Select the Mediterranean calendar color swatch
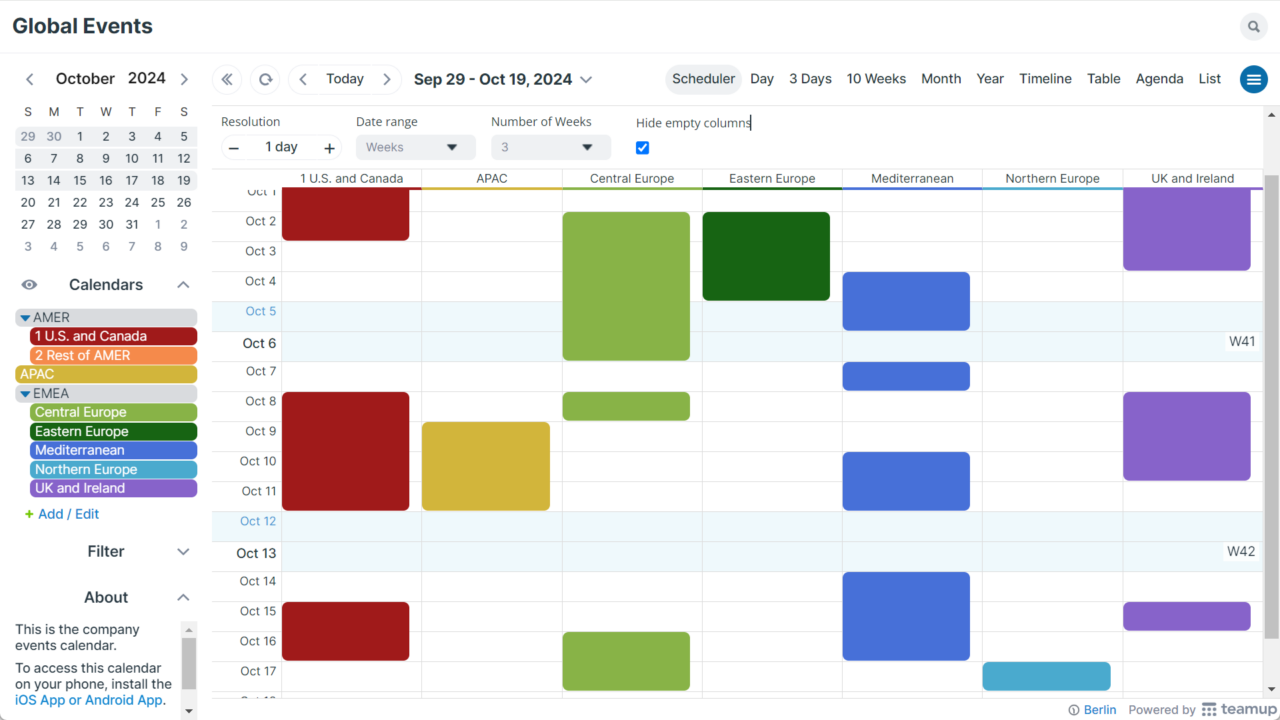 pyautogui.click(x=113, y=450)
